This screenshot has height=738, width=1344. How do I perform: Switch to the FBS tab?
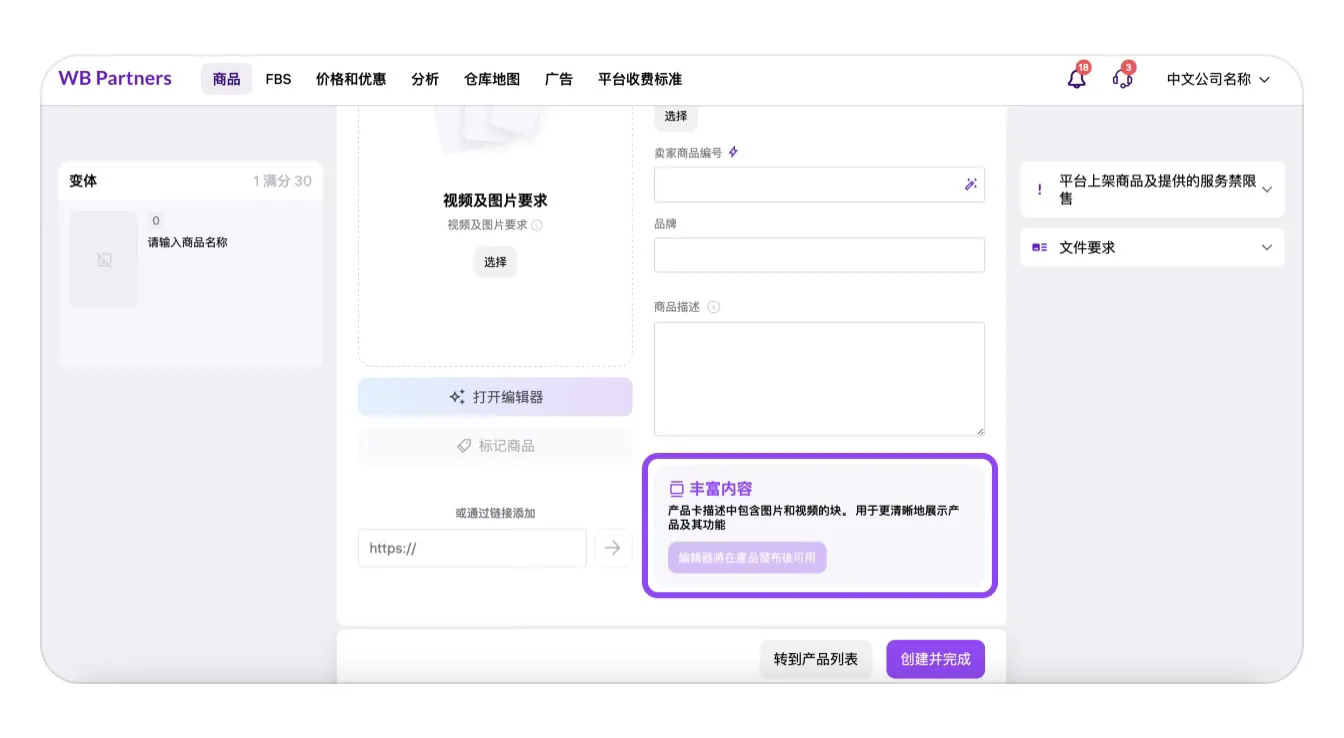click(x=278, y=79)
